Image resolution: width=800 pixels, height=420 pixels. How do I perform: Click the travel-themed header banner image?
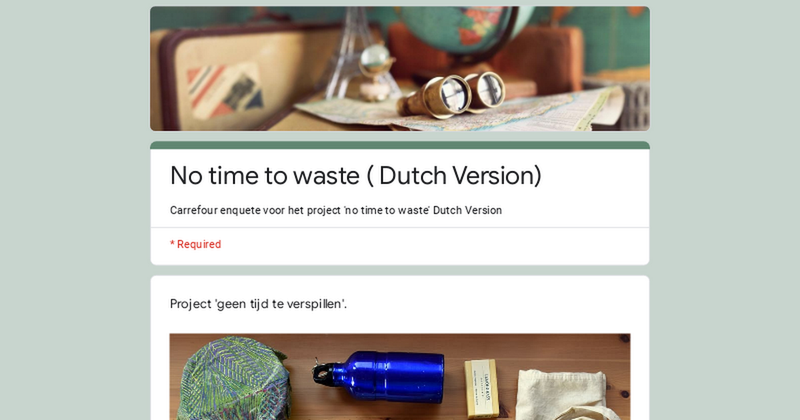399,68
